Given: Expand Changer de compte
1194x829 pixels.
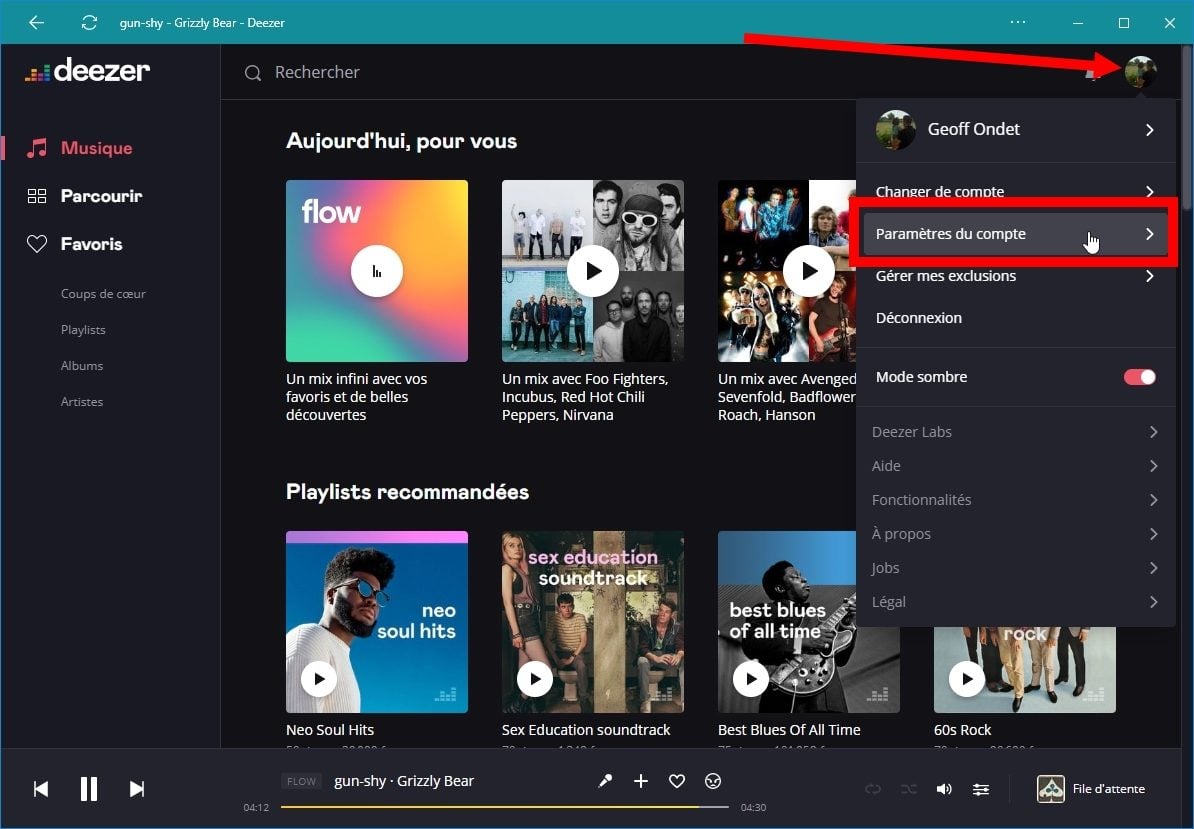Looking at the screenshot, I should coord(1016,190).
